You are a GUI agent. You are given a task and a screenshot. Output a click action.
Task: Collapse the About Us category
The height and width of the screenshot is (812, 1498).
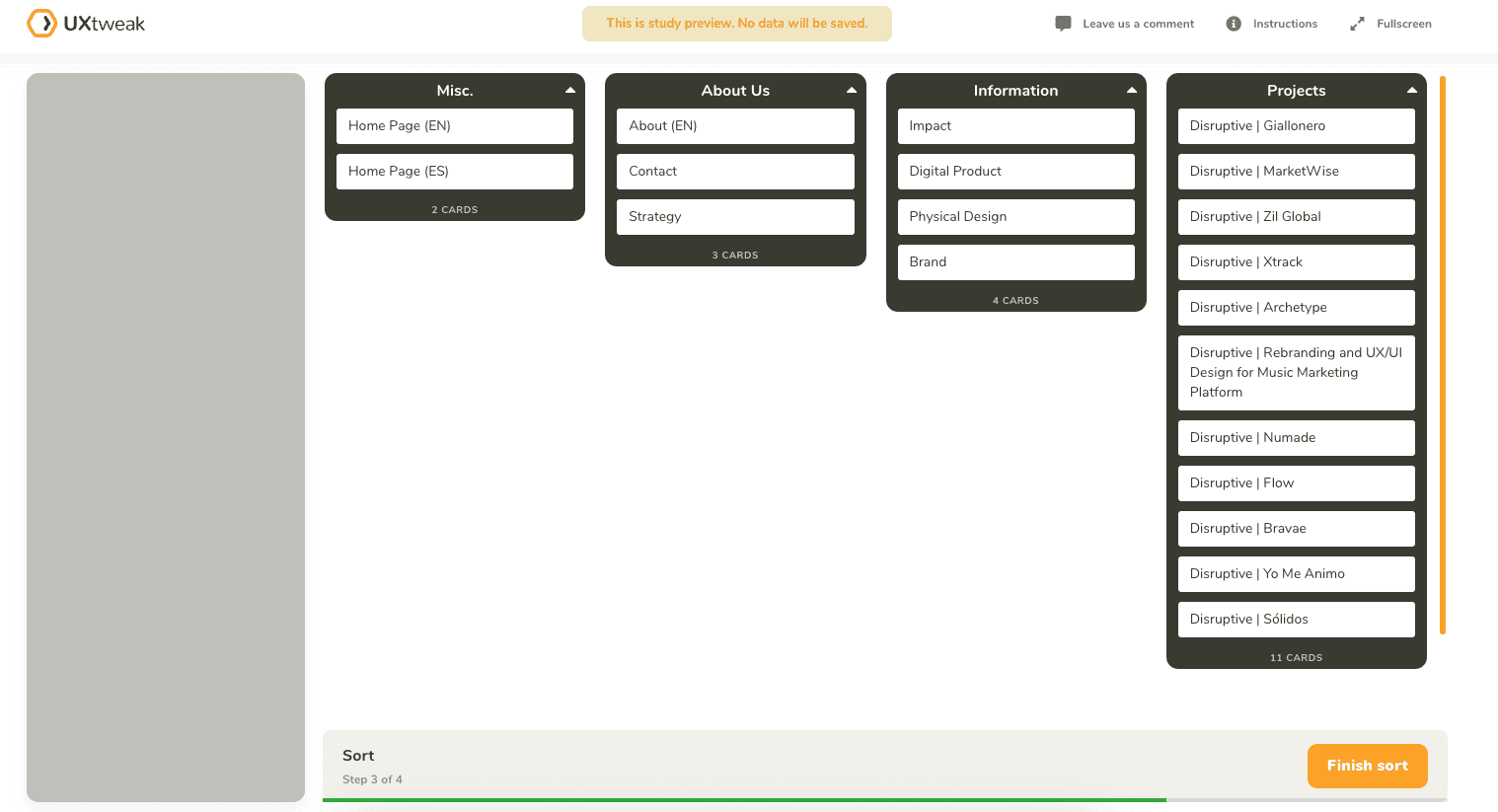pyautogui.click(x=852, y=90)
